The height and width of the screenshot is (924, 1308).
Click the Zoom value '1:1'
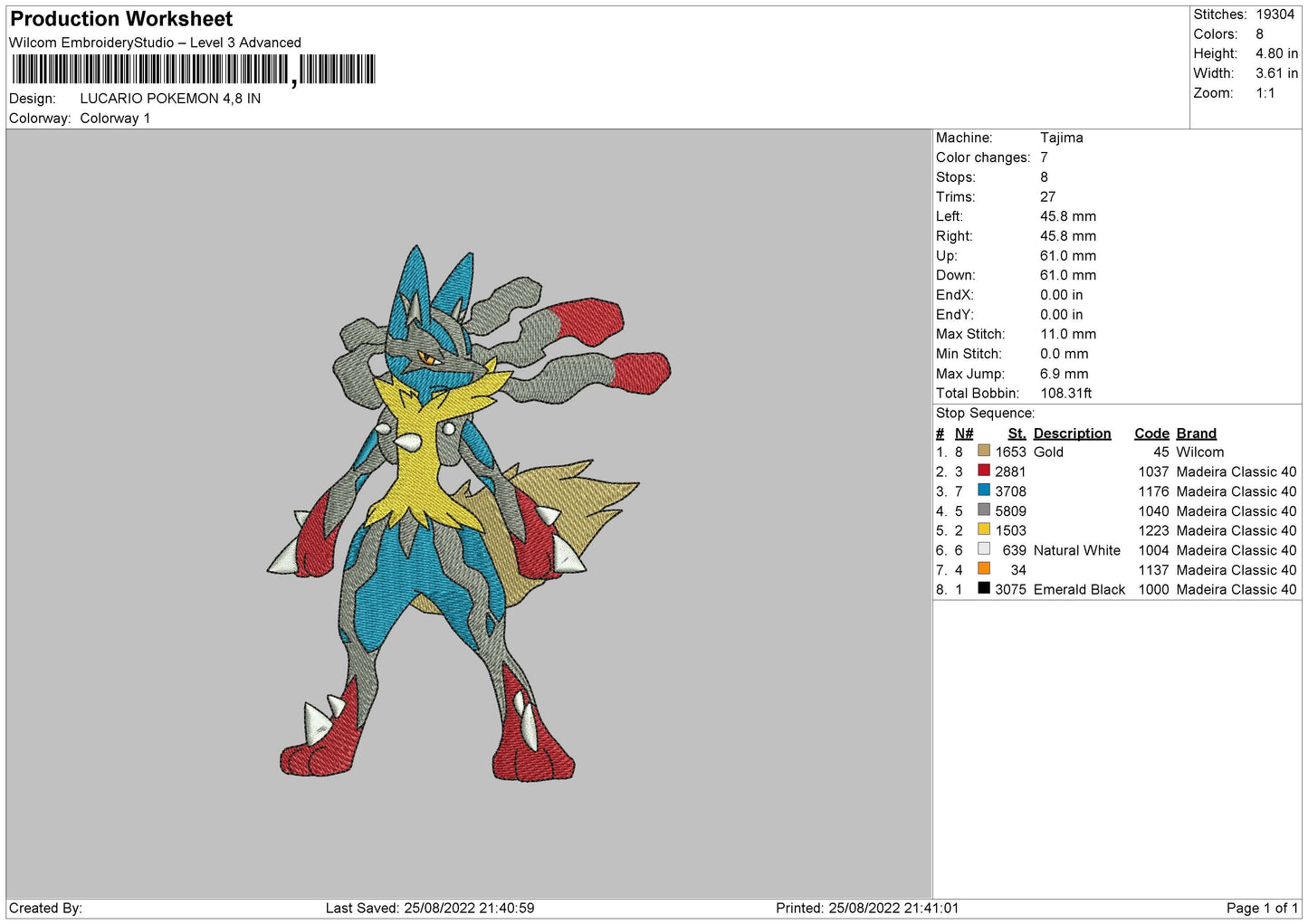pyautogui.click(x=1265, y=93)
